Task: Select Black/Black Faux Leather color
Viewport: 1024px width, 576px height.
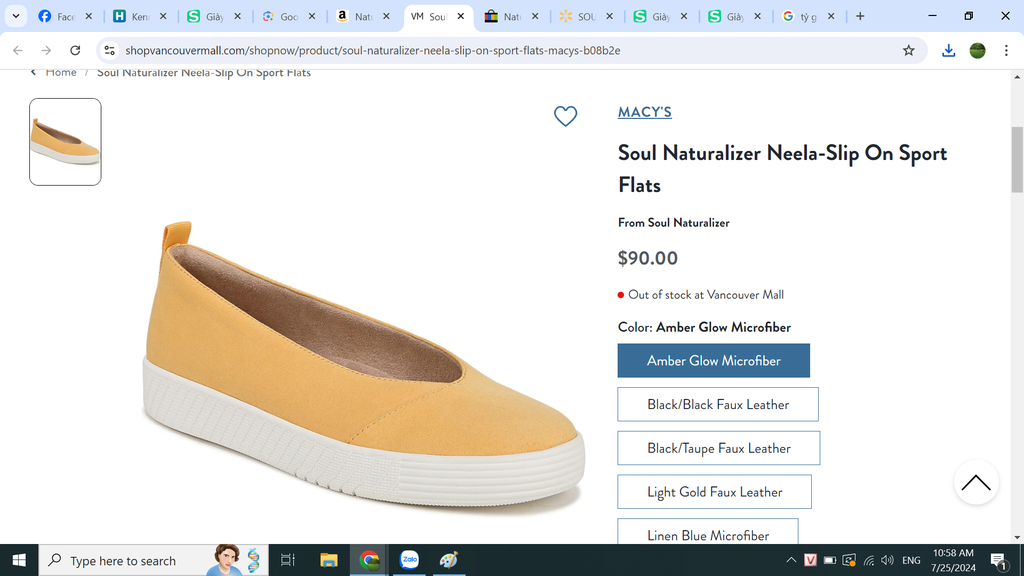Action: point(718,404)
